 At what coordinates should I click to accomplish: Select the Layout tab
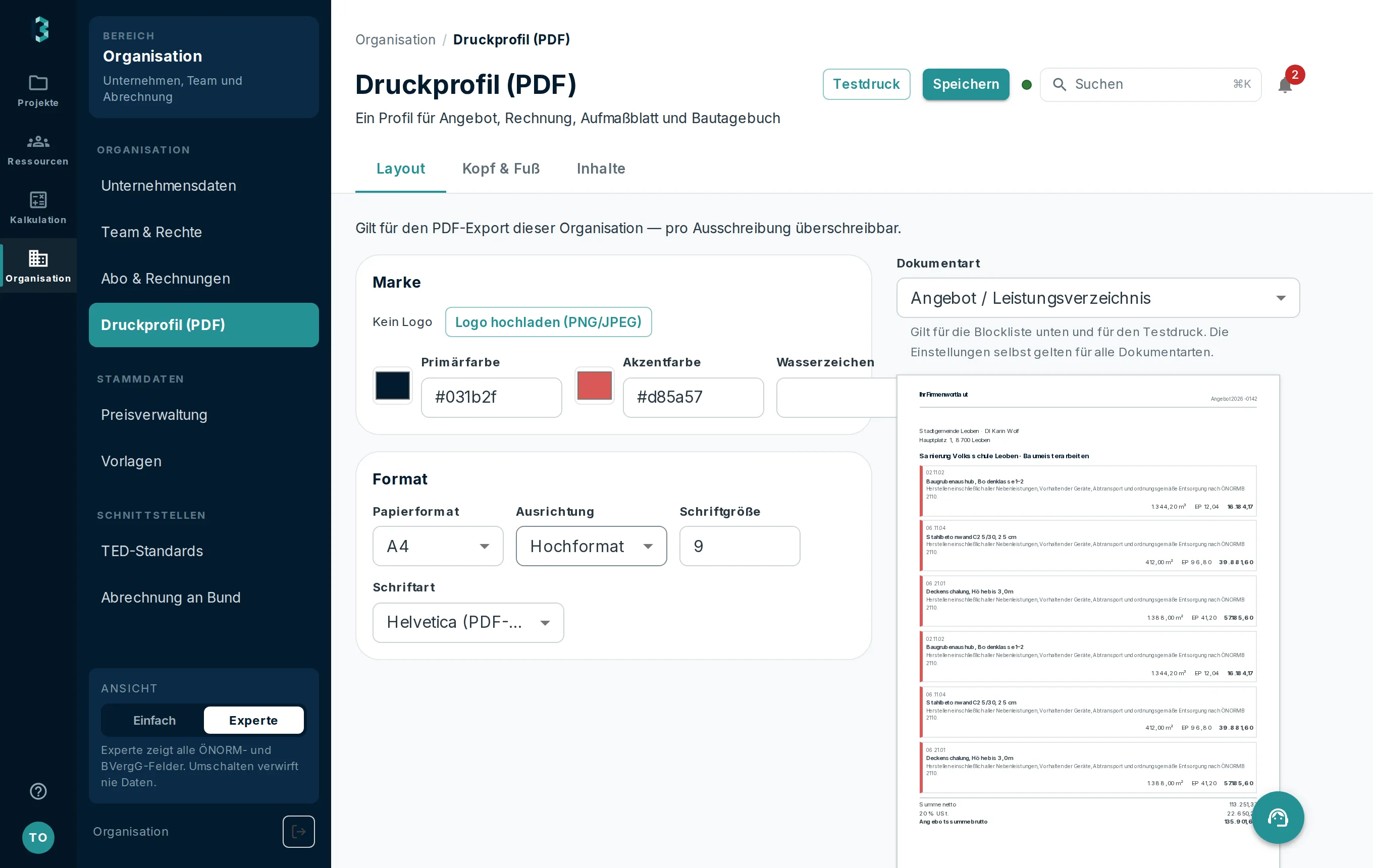tap(400, 169)
